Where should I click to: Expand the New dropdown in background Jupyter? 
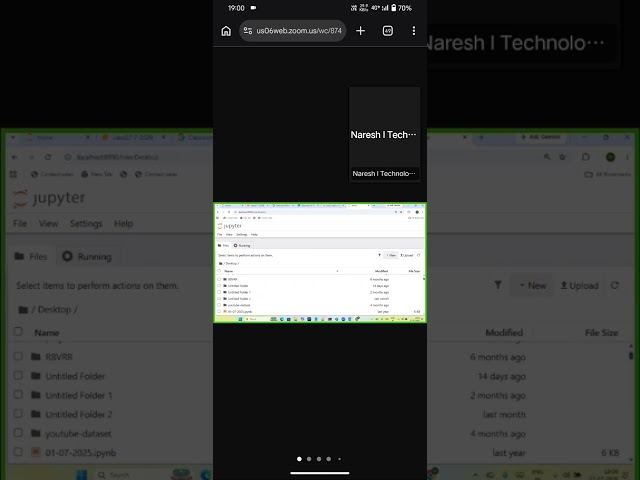coord(532,285)
